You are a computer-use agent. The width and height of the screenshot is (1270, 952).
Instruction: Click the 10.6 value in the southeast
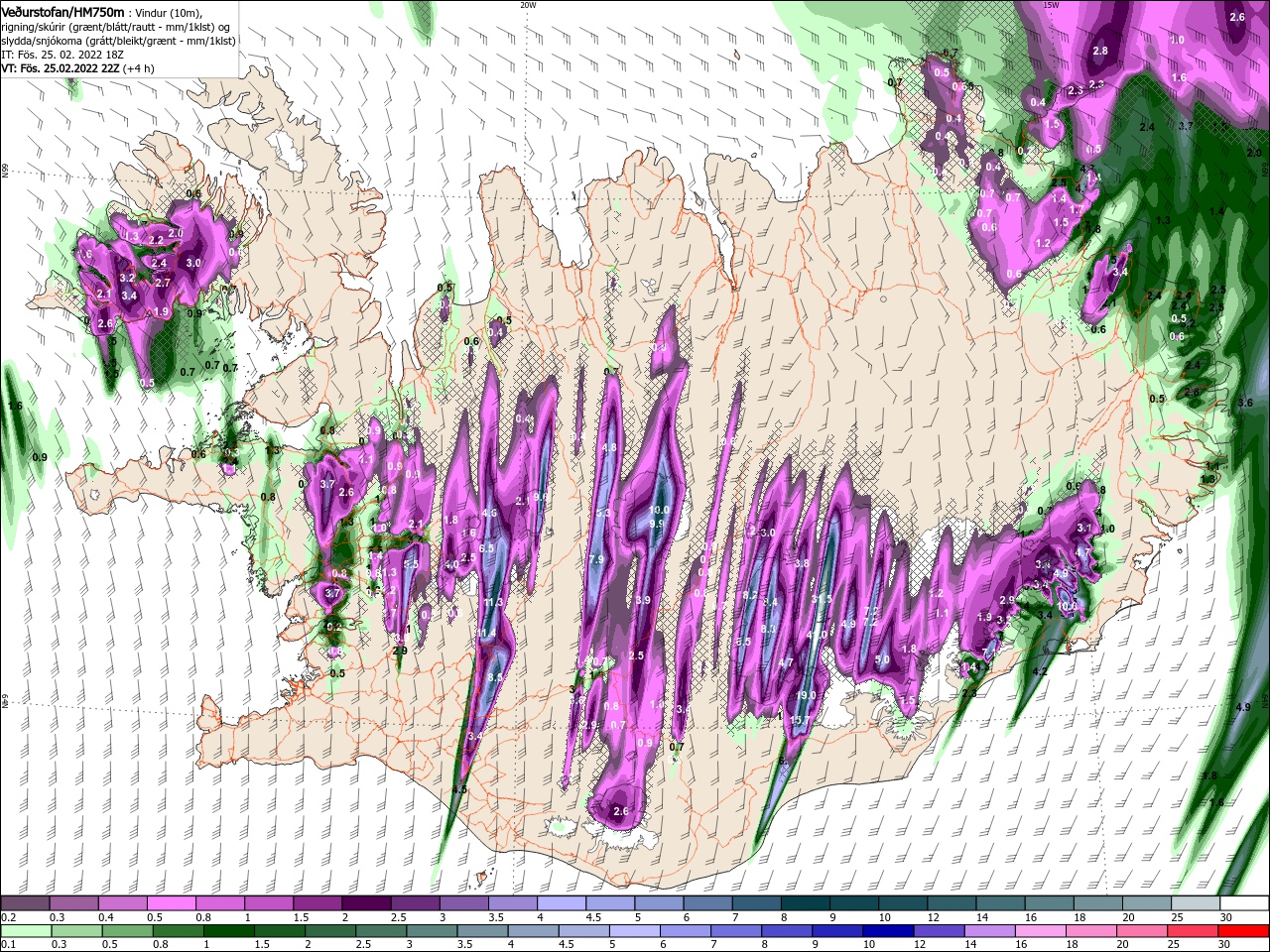(x=1067, y=606)
